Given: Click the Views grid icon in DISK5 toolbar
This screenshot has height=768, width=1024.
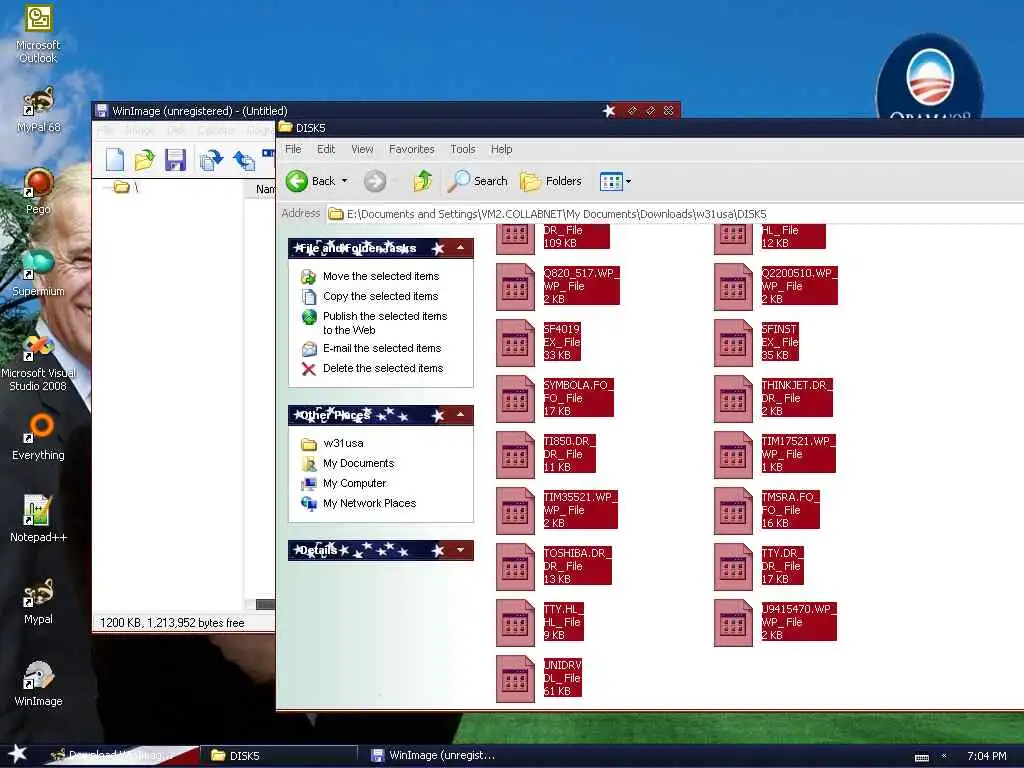Looking at the screenshot, I should [x=611, y=182].
